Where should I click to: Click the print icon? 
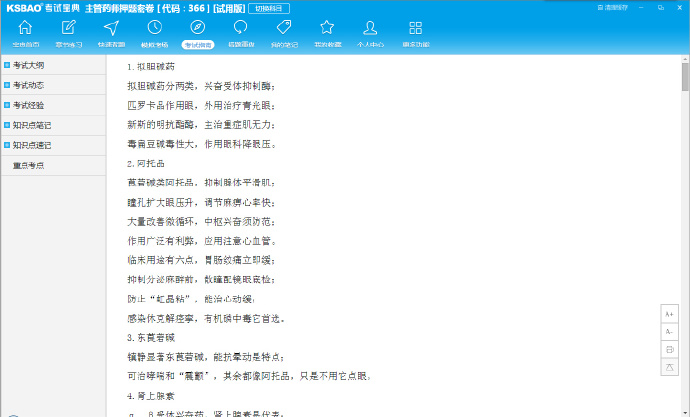(669, 349)
